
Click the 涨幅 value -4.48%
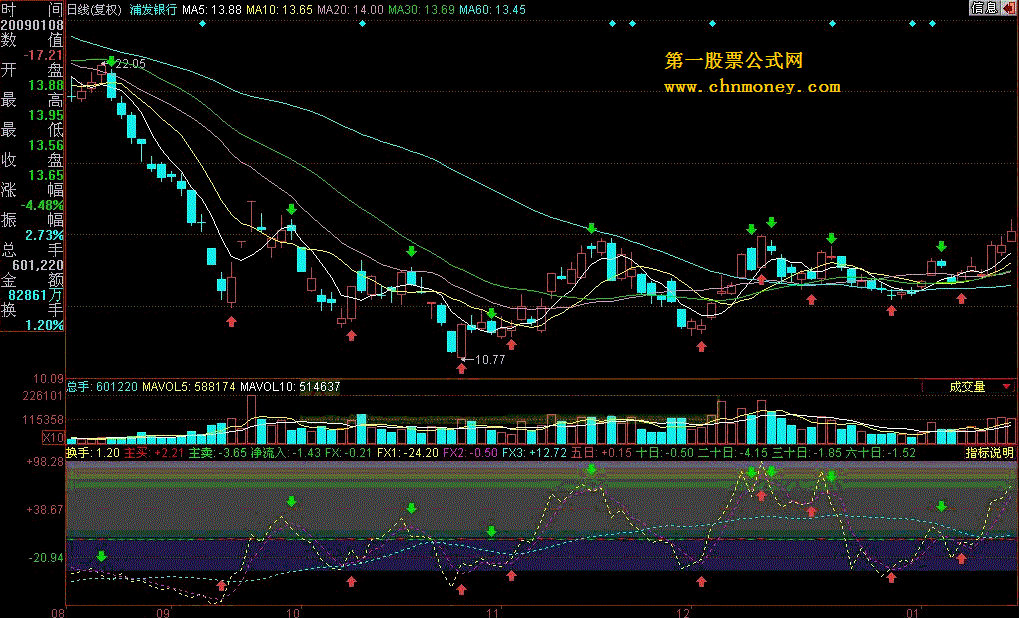(42, 205)
